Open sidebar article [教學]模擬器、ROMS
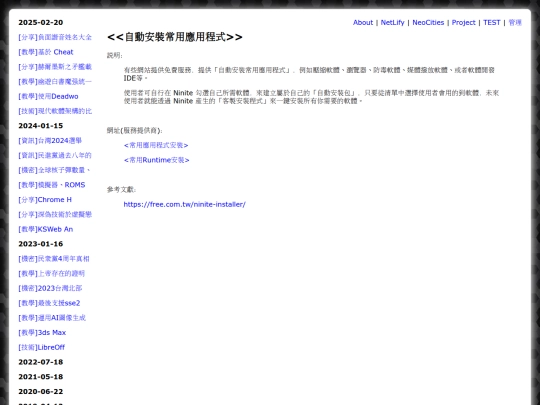This screenshot has width=540, height=405. point(52,185)
